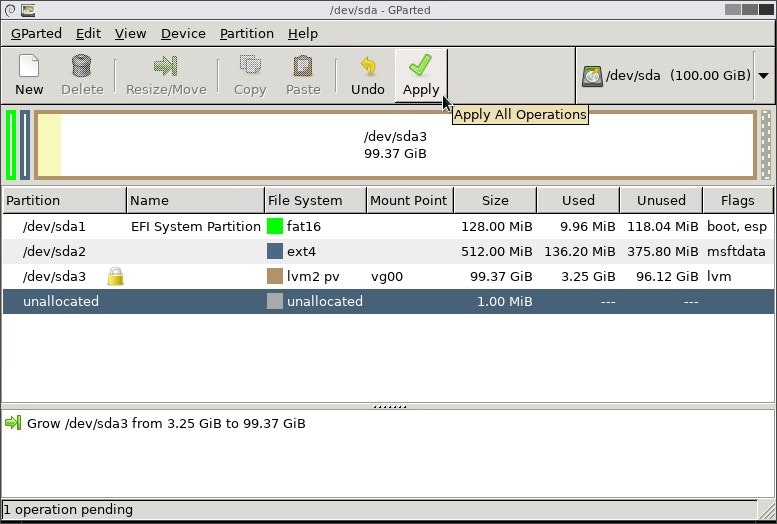Viewport: 777px width, 524px height.
Task: Click the Resize/Move arrow icon
Action: tap(166, 66)
